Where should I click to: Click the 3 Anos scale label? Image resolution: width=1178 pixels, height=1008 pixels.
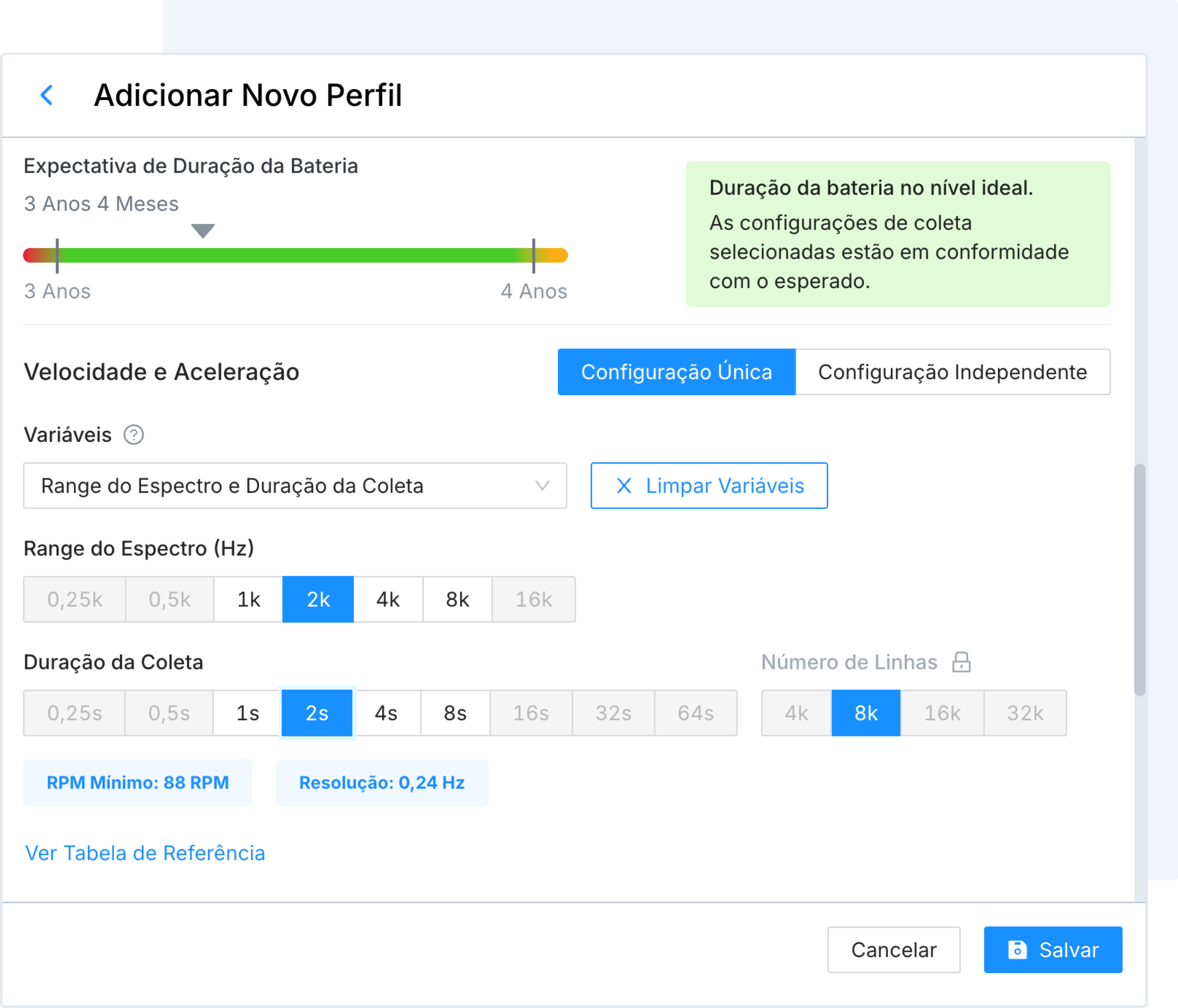[58, 291]
